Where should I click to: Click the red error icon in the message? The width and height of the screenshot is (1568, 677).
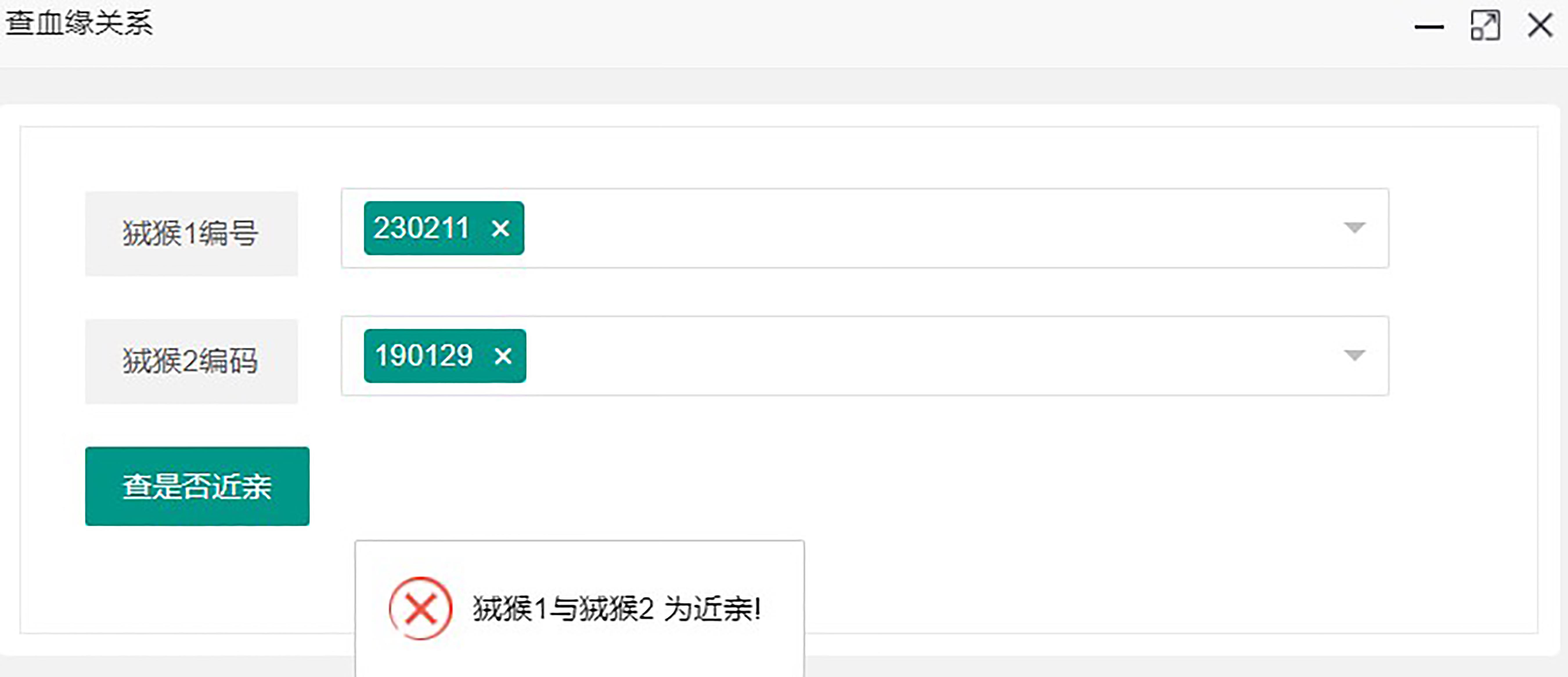[x=420, y=608]
